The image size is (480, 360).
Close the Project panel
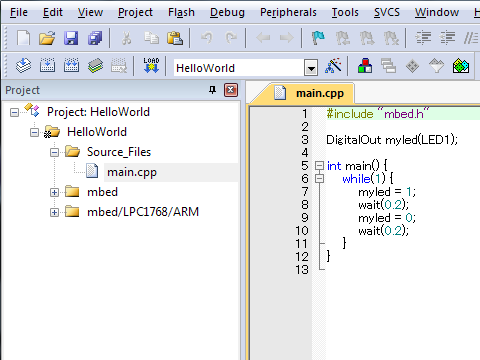pyautogui.click(x=231, y=90)
